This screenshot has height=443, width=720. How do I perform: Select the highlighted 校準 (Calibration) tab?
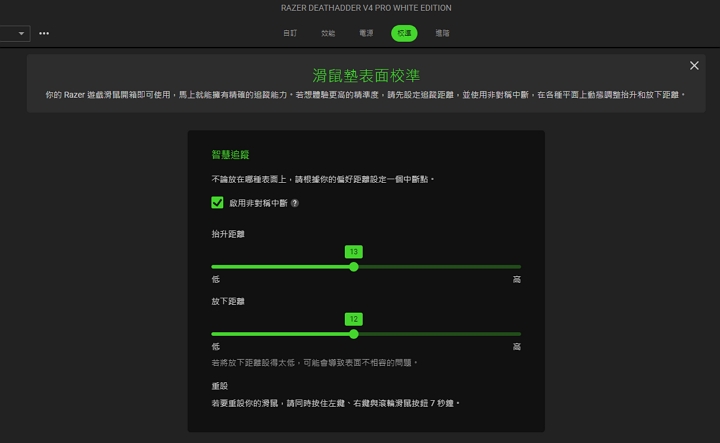[404, 33]
